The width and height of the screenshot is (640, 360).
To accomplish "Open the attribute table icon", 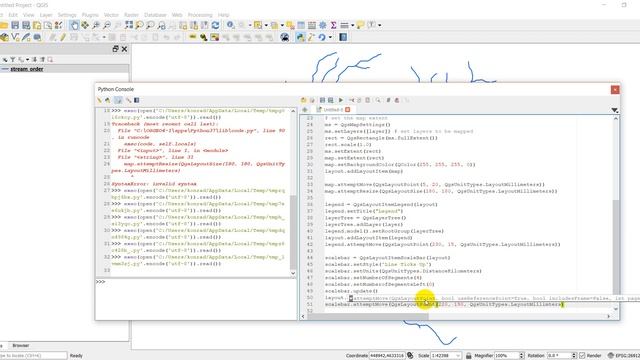I will [x=301, y=25].
